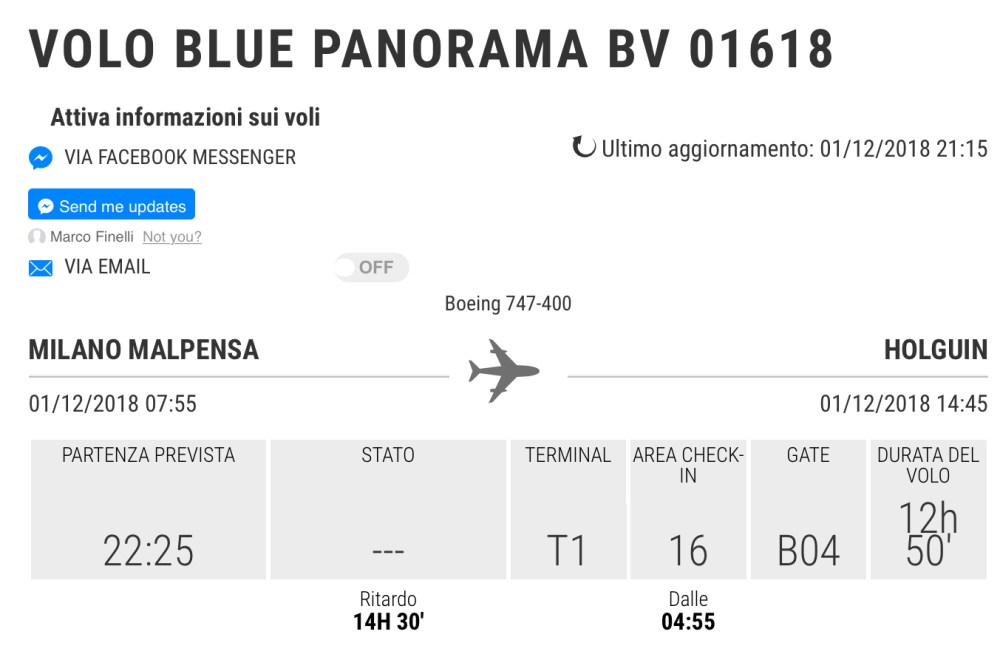Click the VIA FACEBOOK MESSENGER label
Image resolution: width=1000 pixels, height=657 pixels.
coord(180,158)
